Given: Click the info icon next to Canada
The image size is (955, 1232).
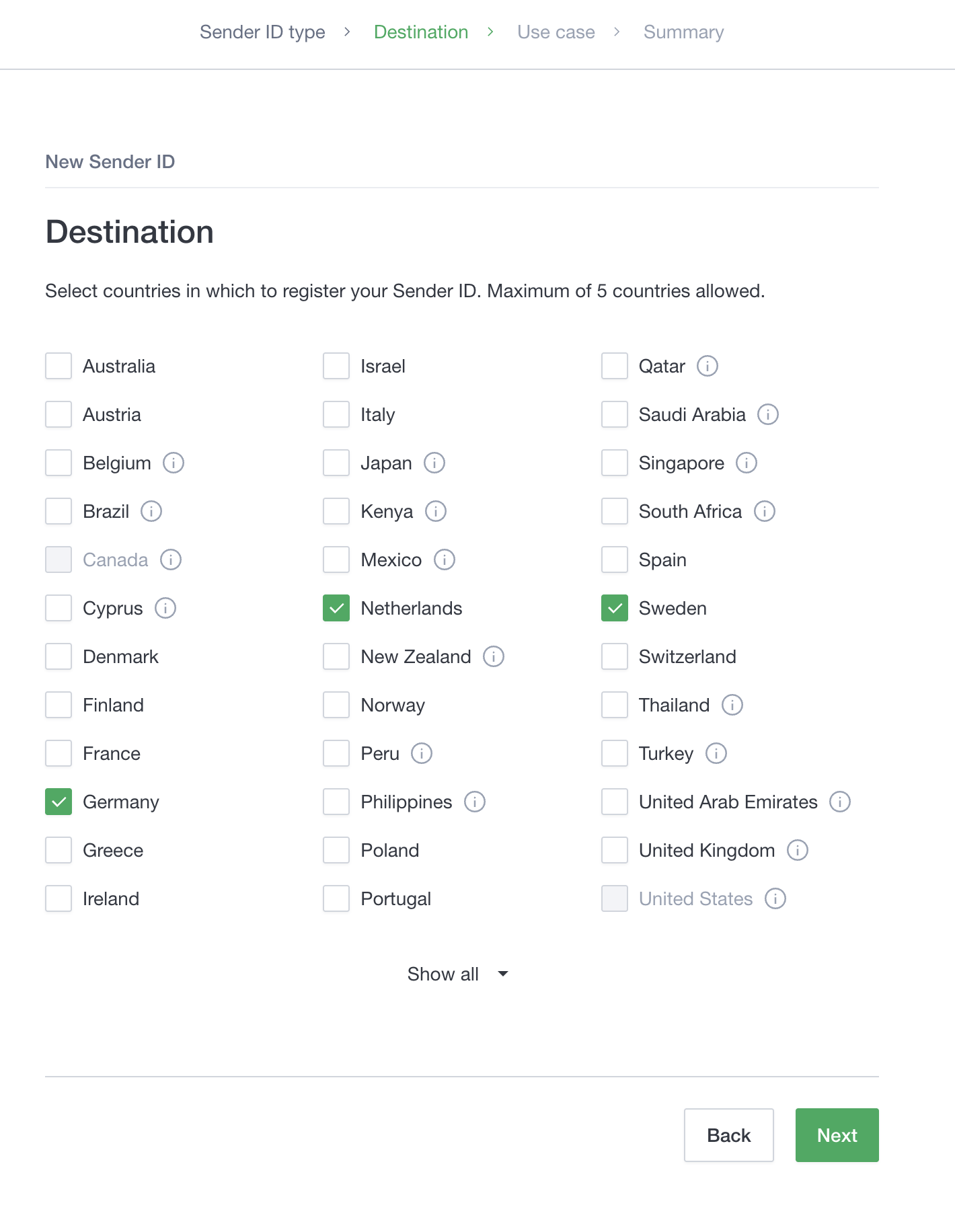Looking at the screenshot, I should click(170, 560).
